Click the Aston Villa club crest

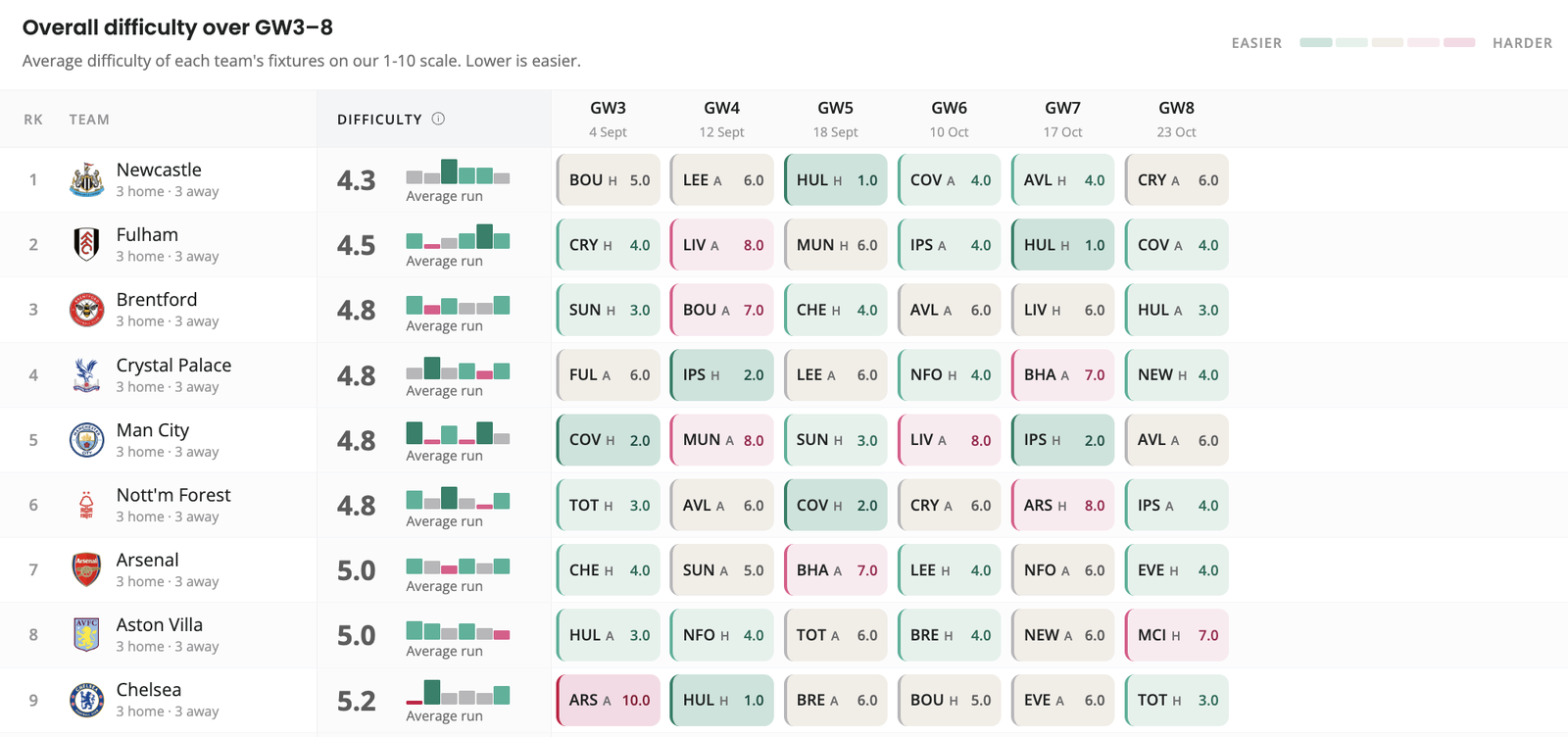pos(87,635)
